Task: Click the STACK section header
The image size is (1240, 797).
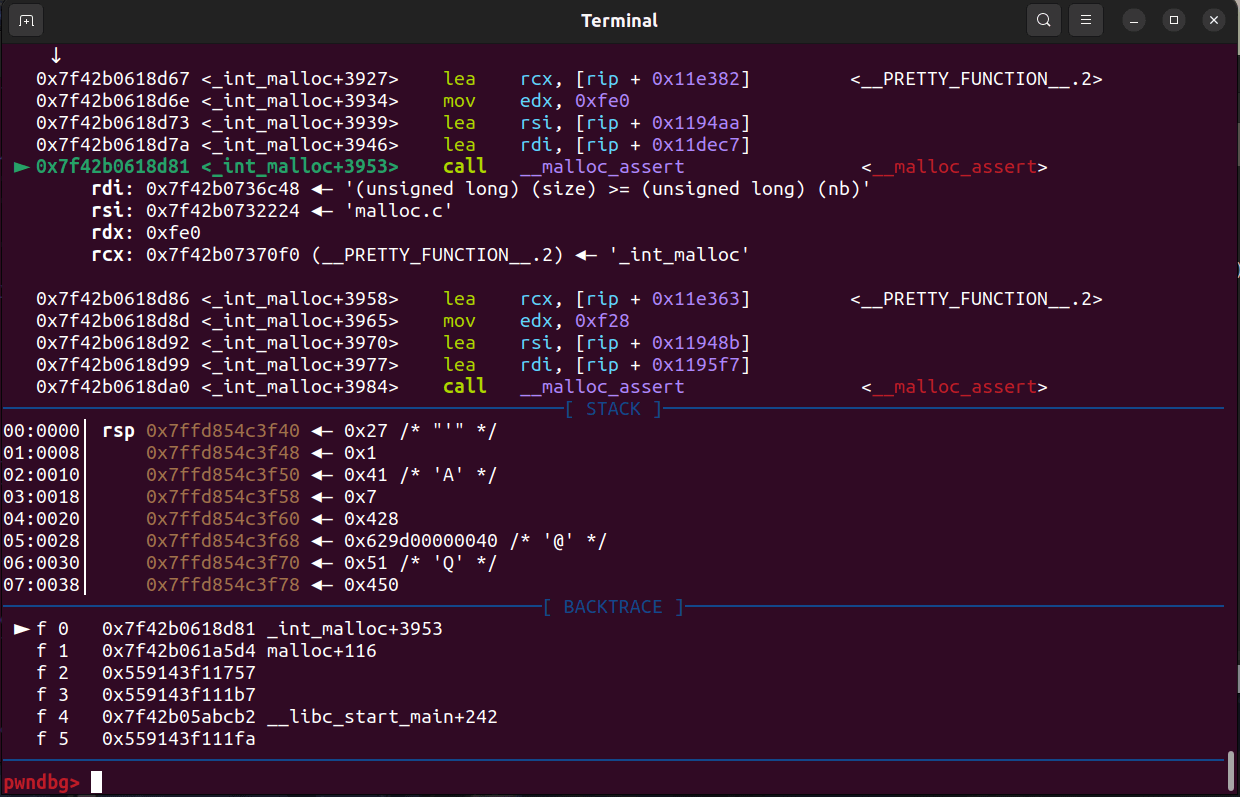Action: click(613, 409)
